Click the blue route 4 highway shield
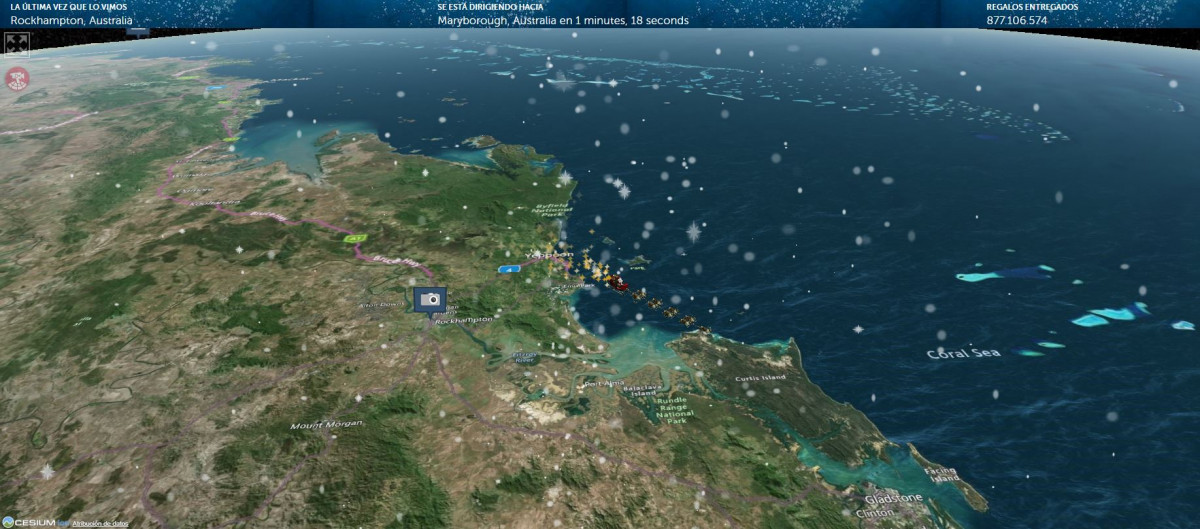Screen dimensions: 1200x529 point(510,269)
